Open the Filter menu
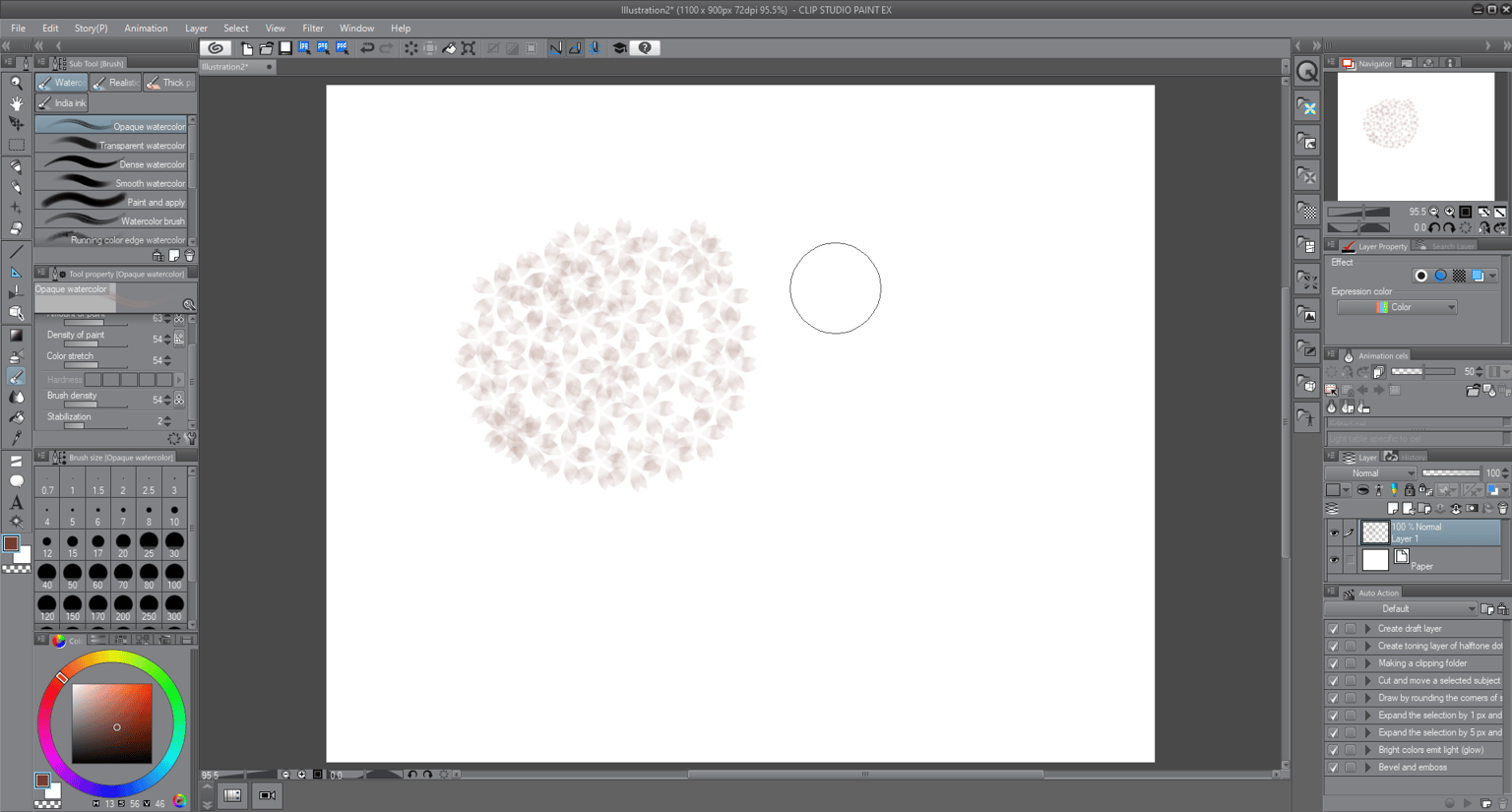 312,29
